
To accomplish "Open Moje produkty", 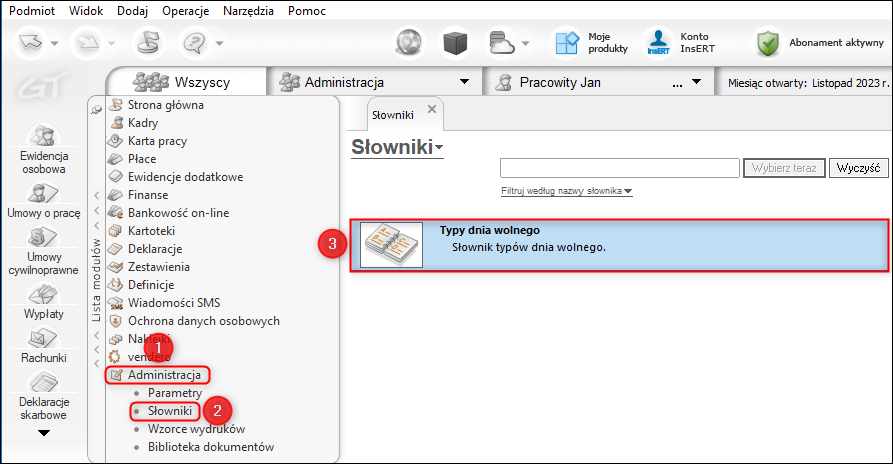I will point(591,43).
